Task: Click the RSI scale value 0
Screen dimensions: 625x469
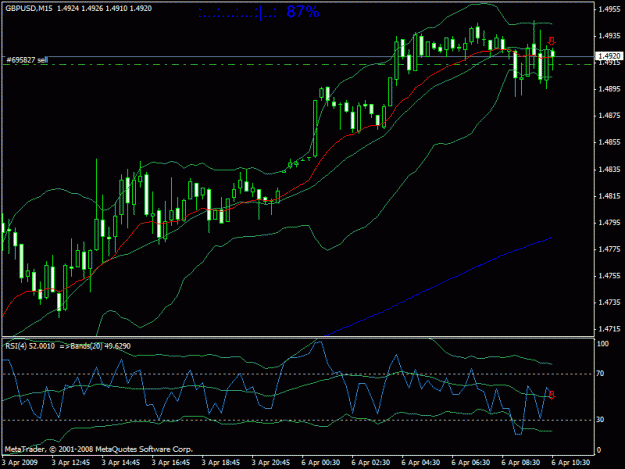Action: [x=599, y=450]
